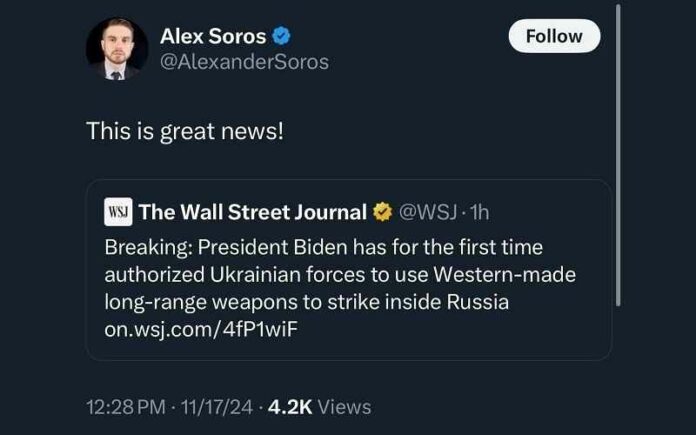Open the WSJ logo avatar

tap(118, 212)
